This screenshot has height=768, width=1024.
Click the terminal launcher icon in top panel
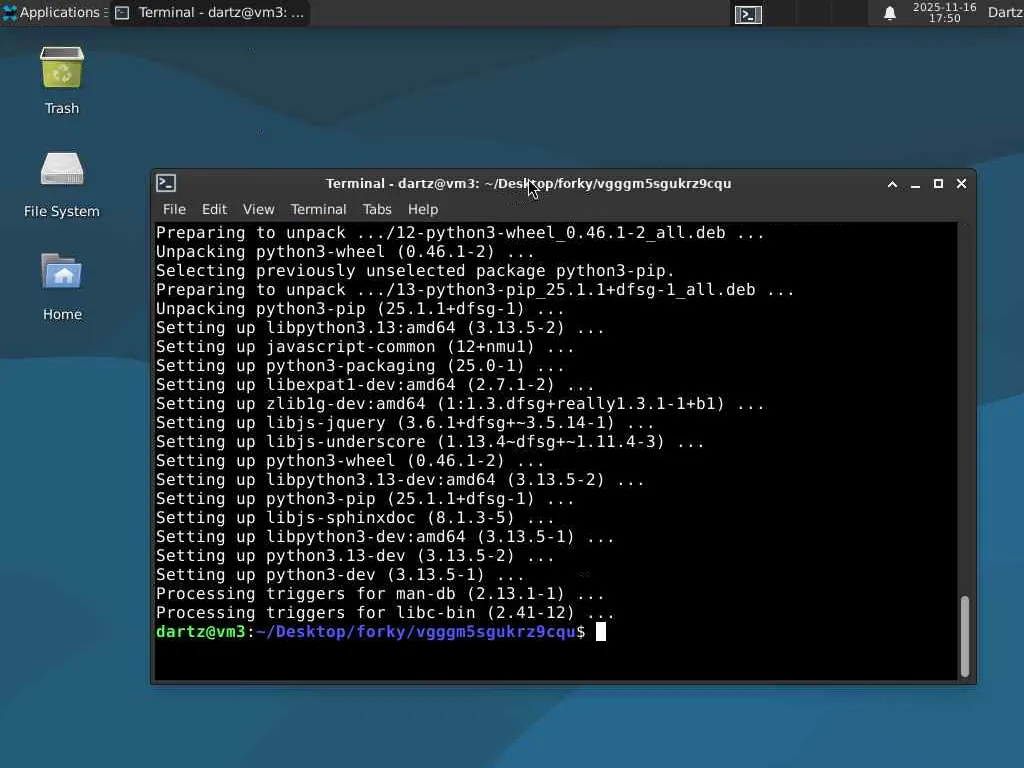pos(748,14)
